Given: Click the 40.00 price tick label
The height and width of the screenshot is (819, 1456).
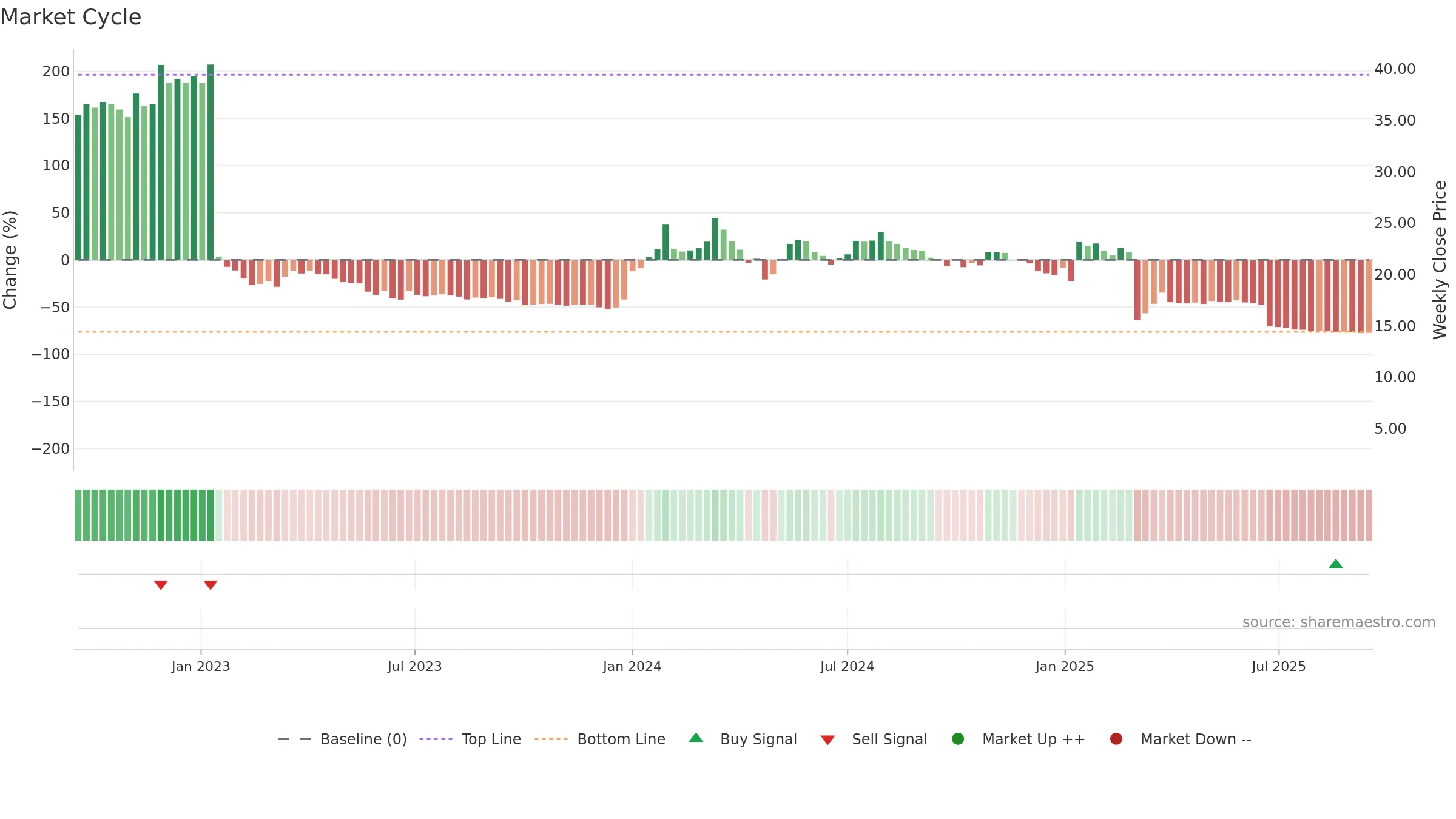Looking at the screenshot, I should [1395, 69].
